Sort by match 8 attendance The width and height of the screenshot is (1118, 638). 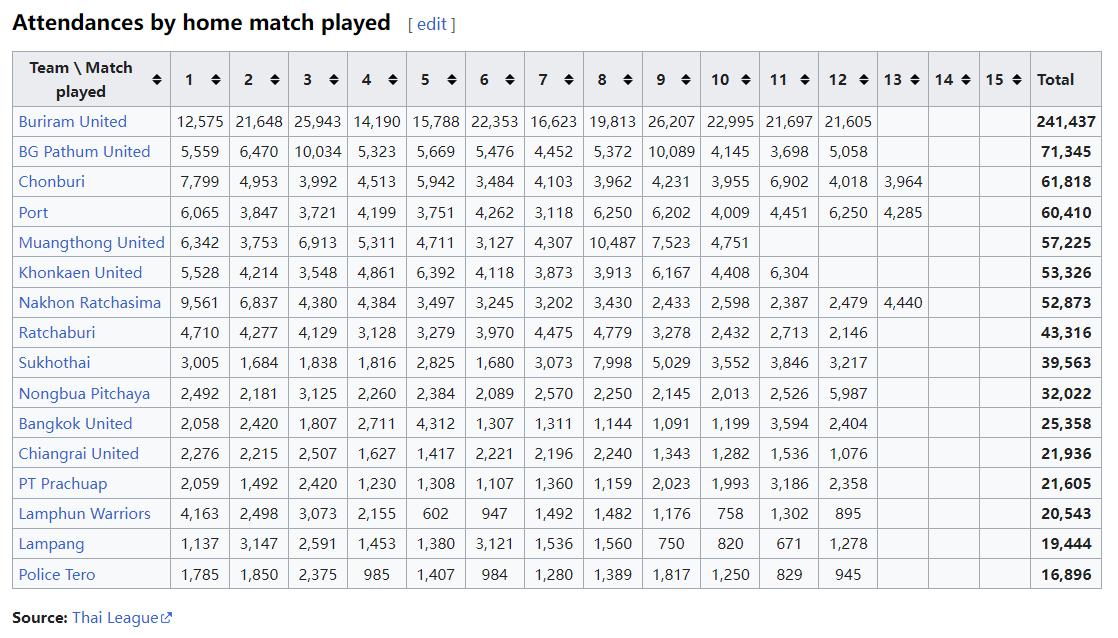628,80
